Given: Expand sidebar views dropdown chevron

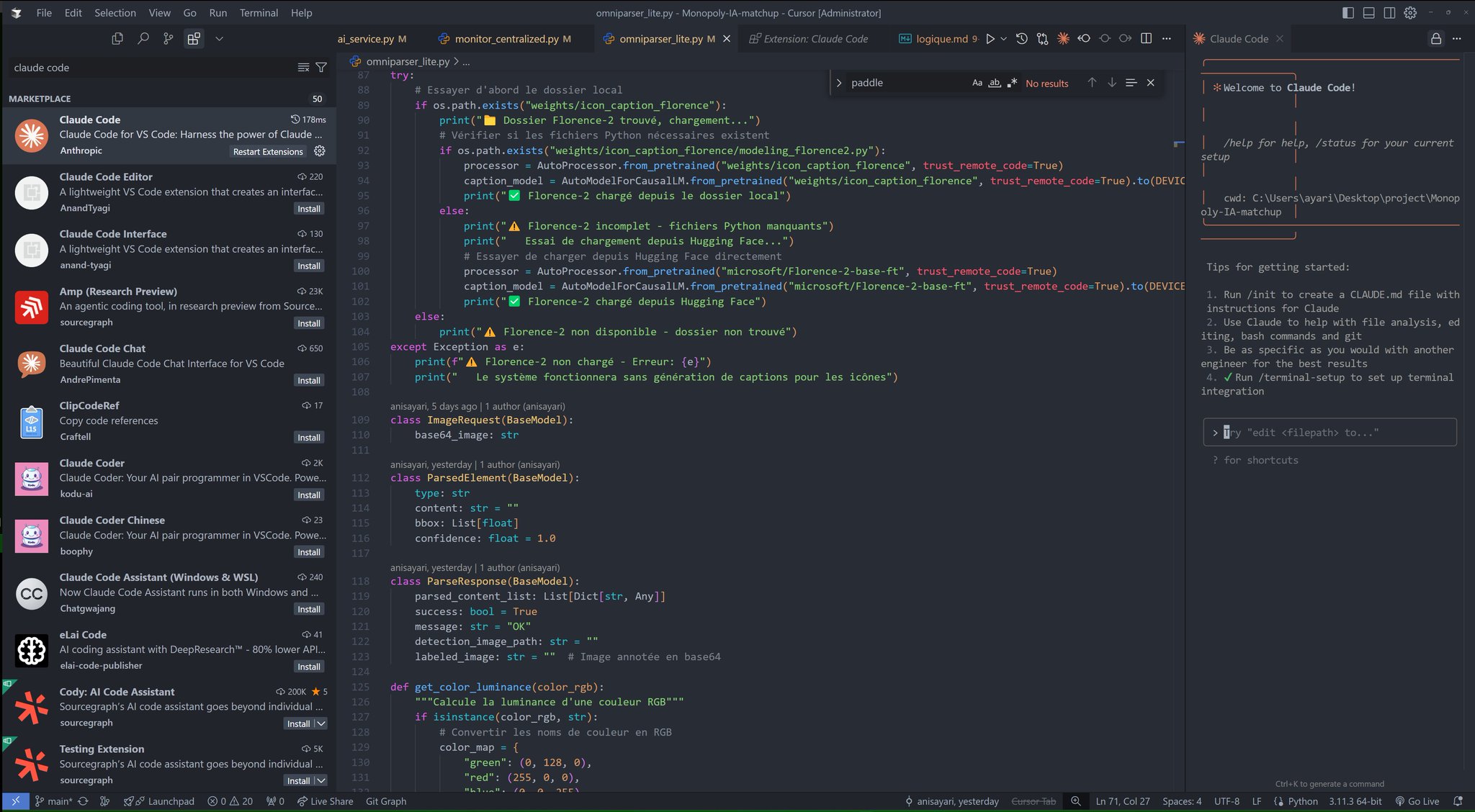Looking at the screenshot, I should 219,39.
